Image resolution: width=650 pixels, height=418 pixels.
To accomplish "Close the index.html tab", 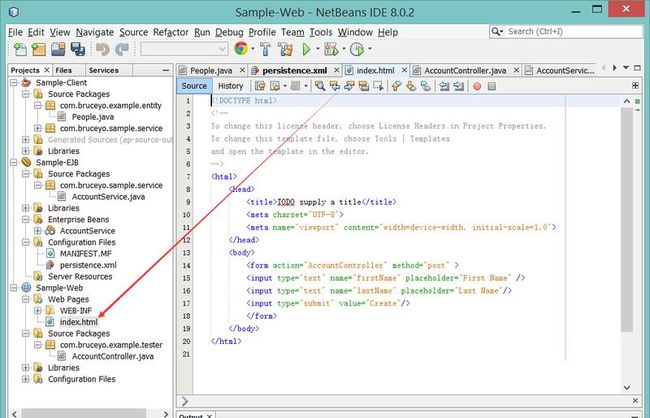I will pos(404,70).
